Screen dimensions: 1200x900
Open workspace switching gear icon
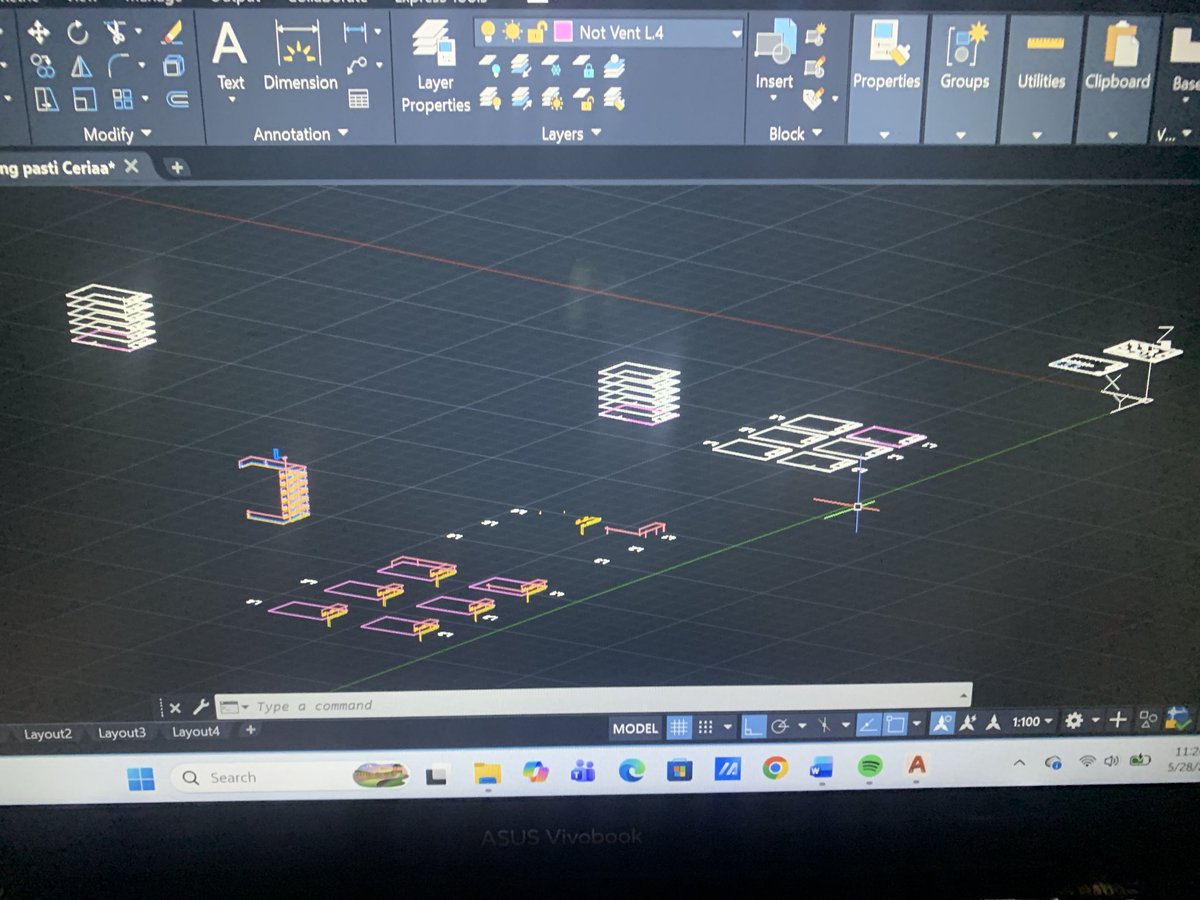coord(1075,720)
